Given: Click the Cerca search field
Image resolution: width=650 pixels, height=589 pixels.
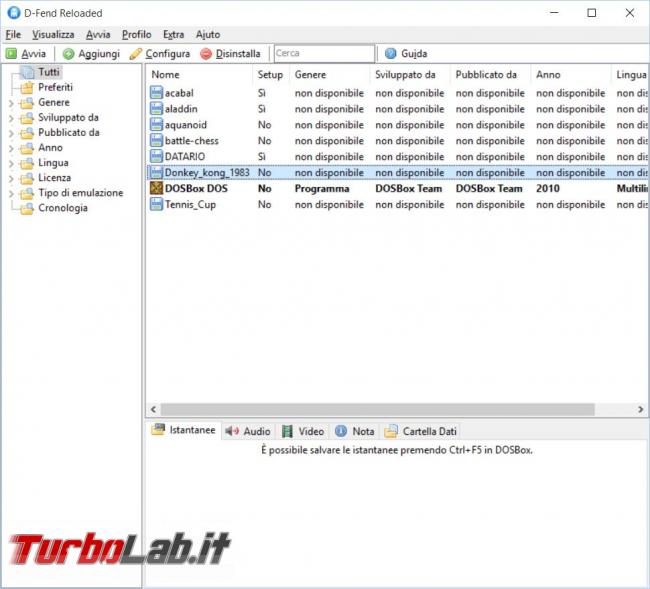Looking at the screenshot, I should pyautogui.click(x=324, y=53).
